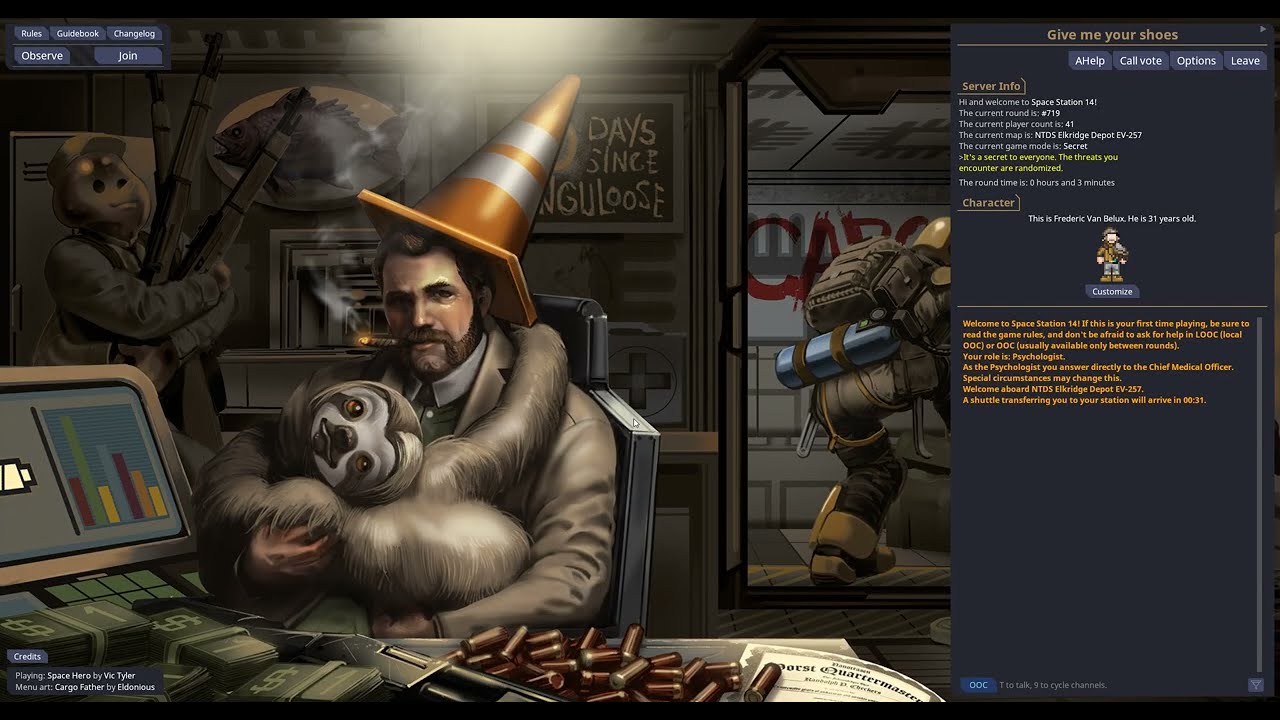Focus the chat input field

click(x=1120, y=685)
